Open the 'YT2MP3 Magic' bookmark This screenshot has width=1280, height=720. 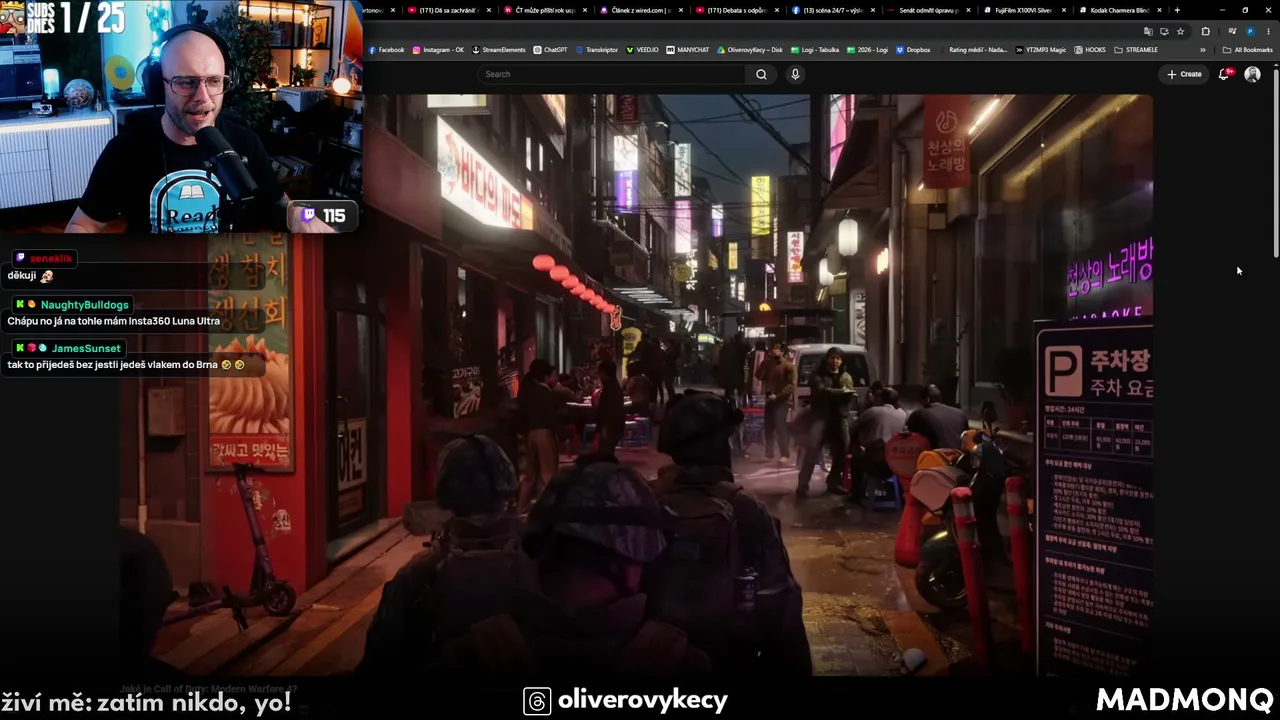(x=1041, y=50)
